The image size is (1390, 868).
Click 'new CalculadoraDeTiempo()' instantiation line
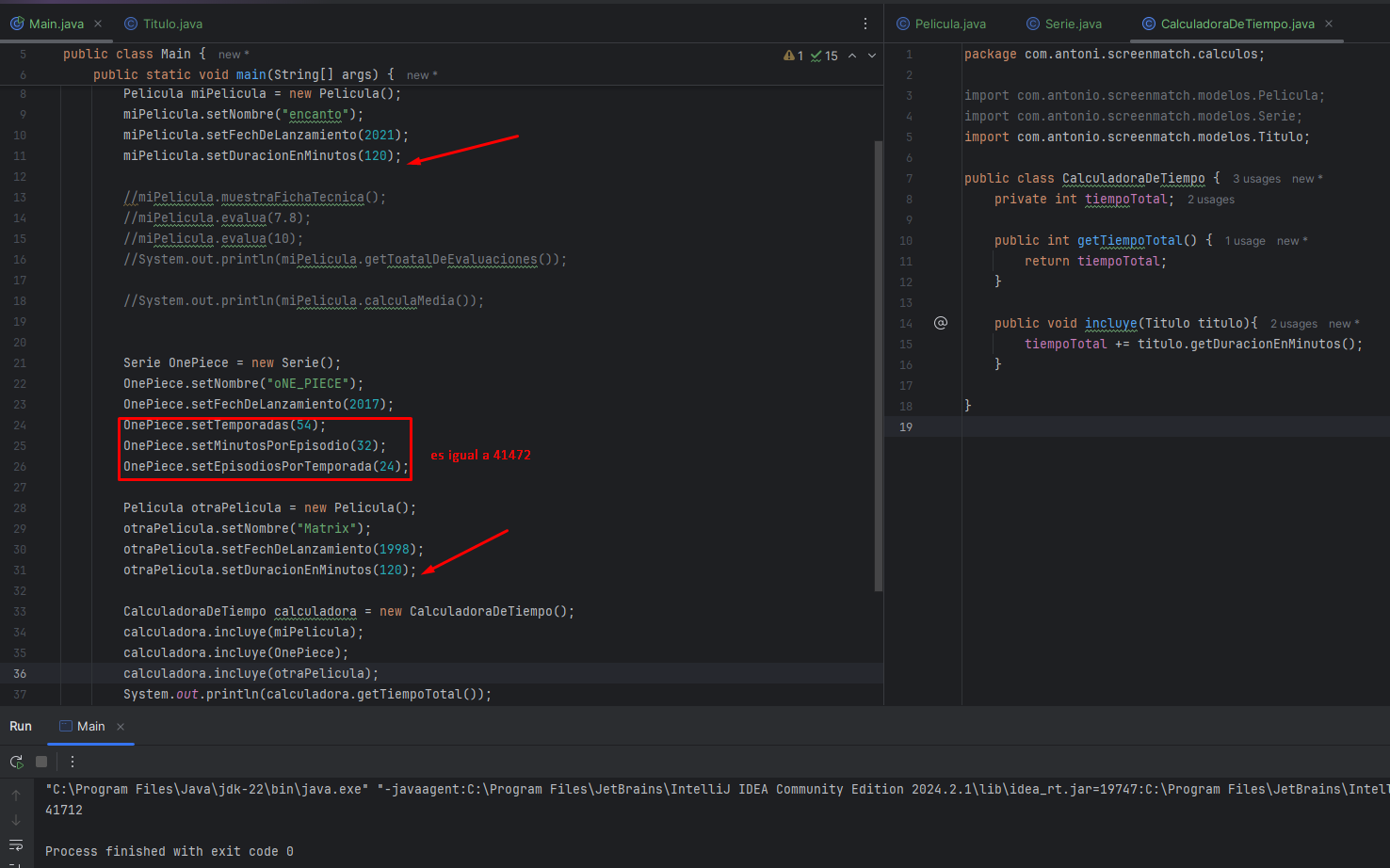348,611
